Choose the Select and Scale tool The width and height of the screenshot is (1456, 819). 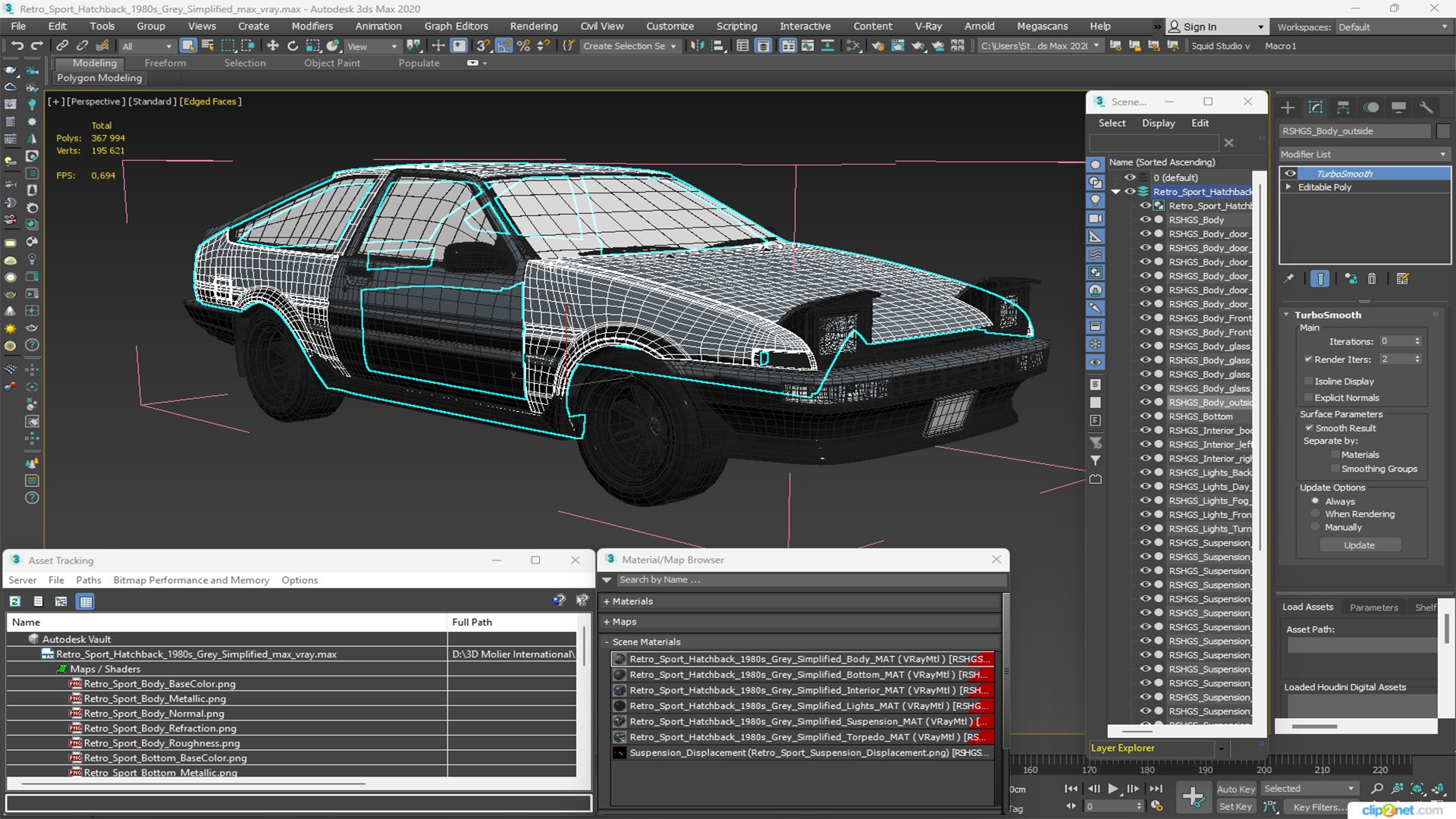click(x=312, y=46)
